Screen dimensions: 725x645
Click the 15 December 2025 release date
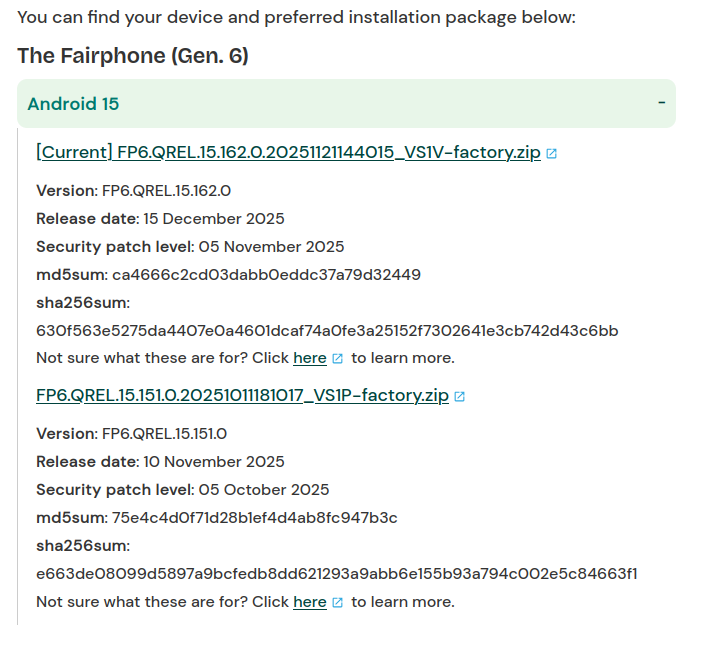tap(213, 218)
